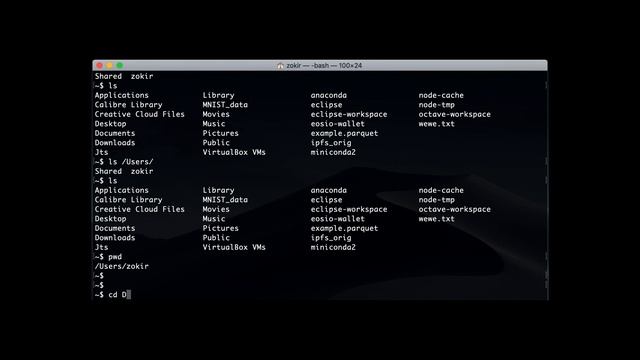Click the block cursor after 'cd D'
The image size is (640, 360).
[129, 295]
